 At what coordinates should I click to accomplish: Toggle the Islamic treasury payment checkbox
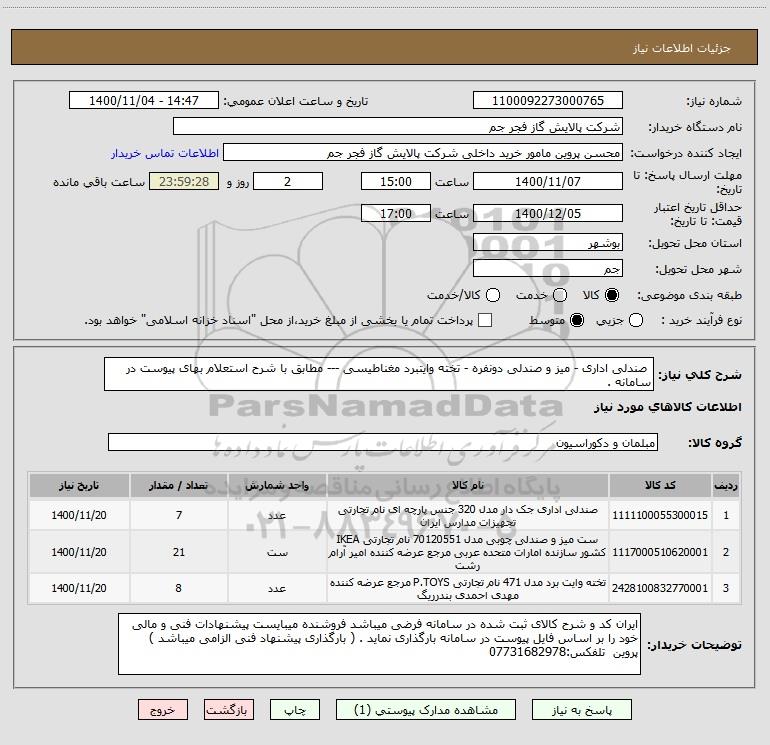pyautogui.click(x=485, y=320)
